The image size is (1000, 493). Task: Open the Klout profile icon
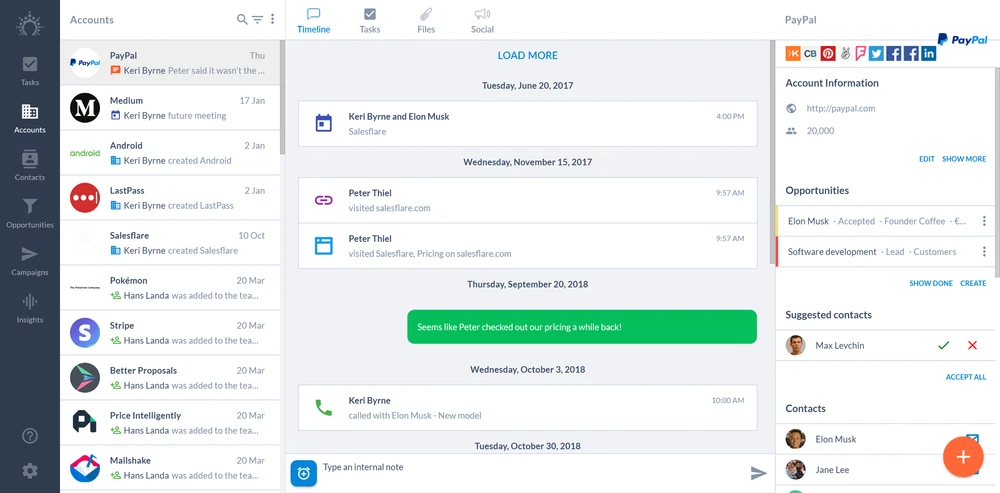(793, 54)
